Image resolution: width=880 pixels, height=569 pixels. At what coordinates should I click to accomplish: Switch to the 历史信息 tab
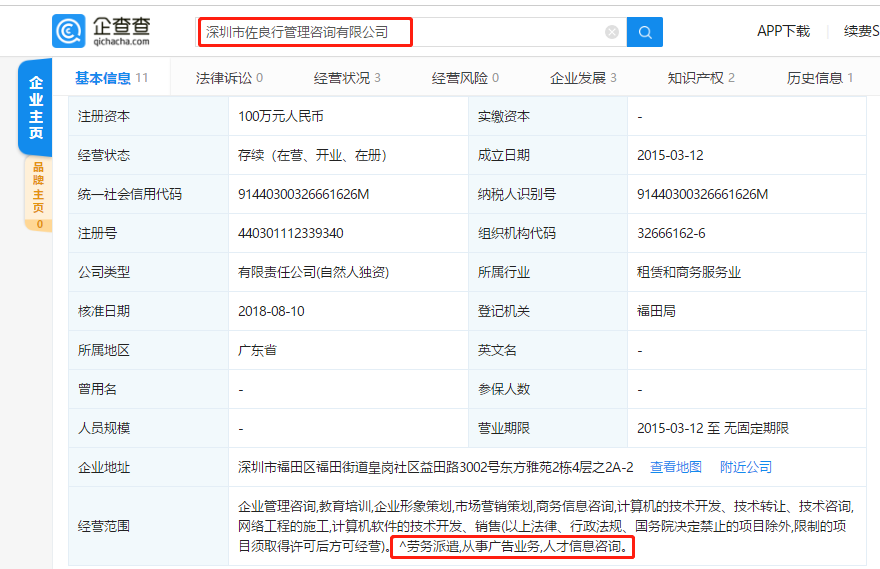pyautogui.click(x=819, y=78)
